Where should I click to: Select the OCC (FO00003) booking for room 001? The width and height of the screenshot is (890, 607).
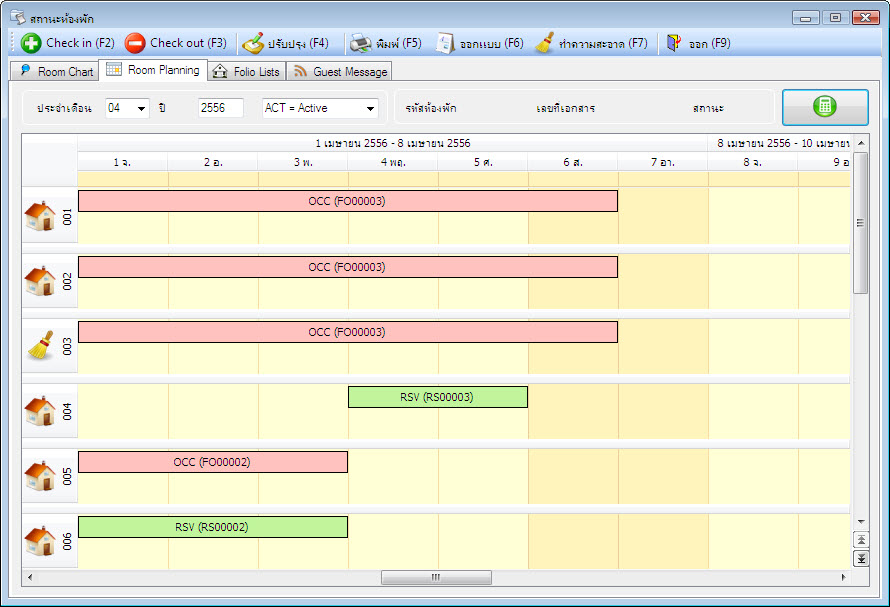(x=348, y=201)
